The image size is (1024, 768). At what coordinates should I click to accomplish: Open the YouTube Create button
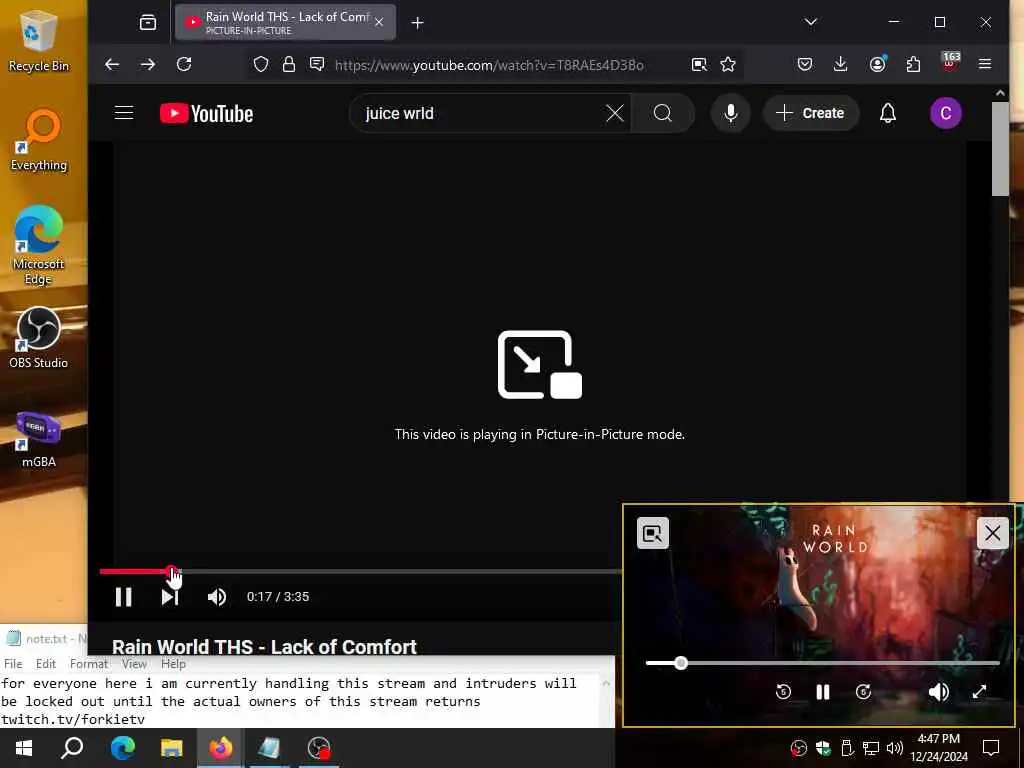(810, 114)
